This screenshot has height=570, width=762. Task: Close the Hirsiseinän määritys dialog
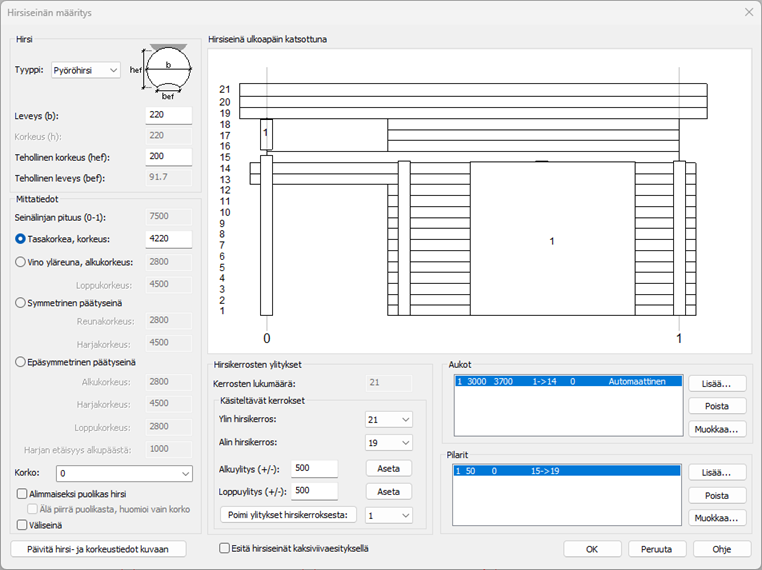pyautogui.click(x=748, y=12)
